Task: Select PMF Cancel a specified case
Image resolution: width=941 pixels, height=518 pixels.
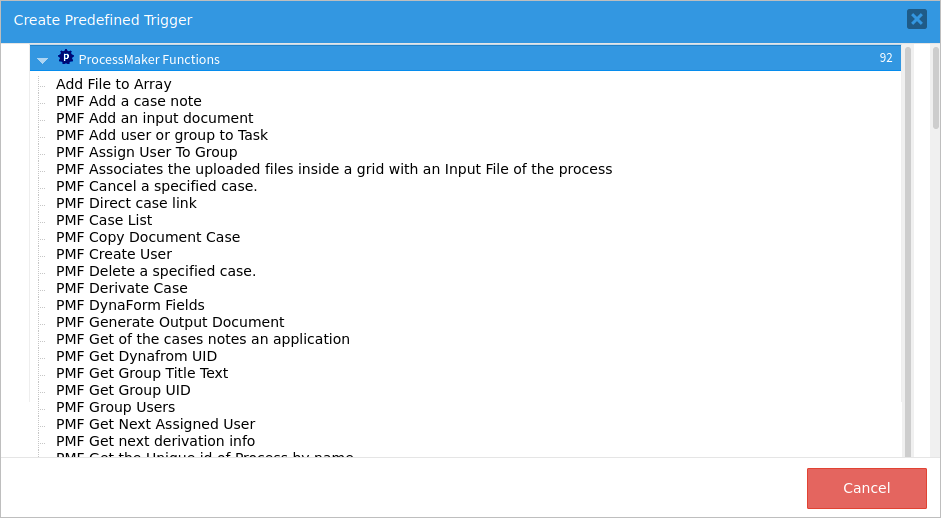Action: point(156,186)
